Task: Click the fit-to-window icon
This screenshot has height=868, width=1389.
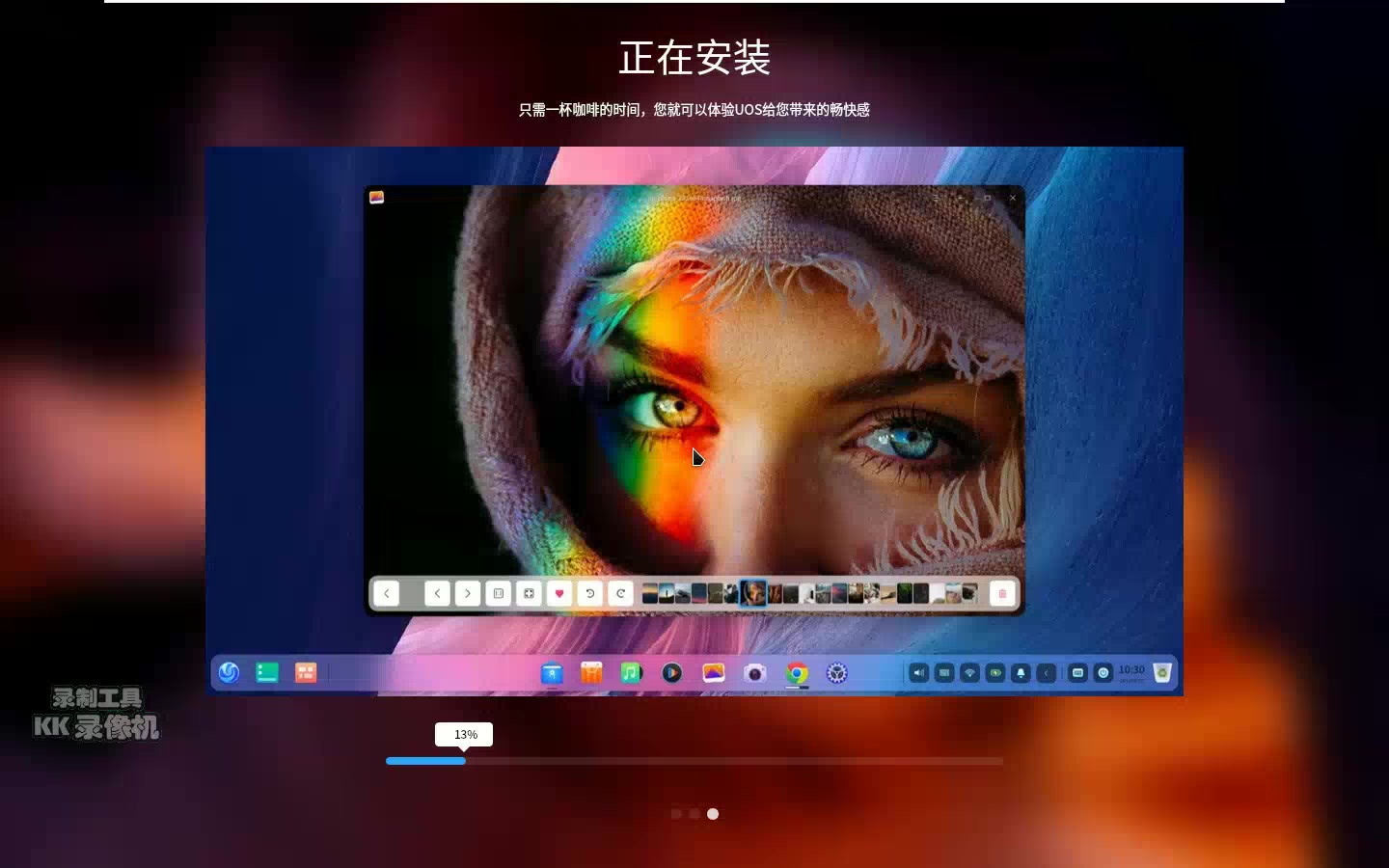Action: (530, 593)
